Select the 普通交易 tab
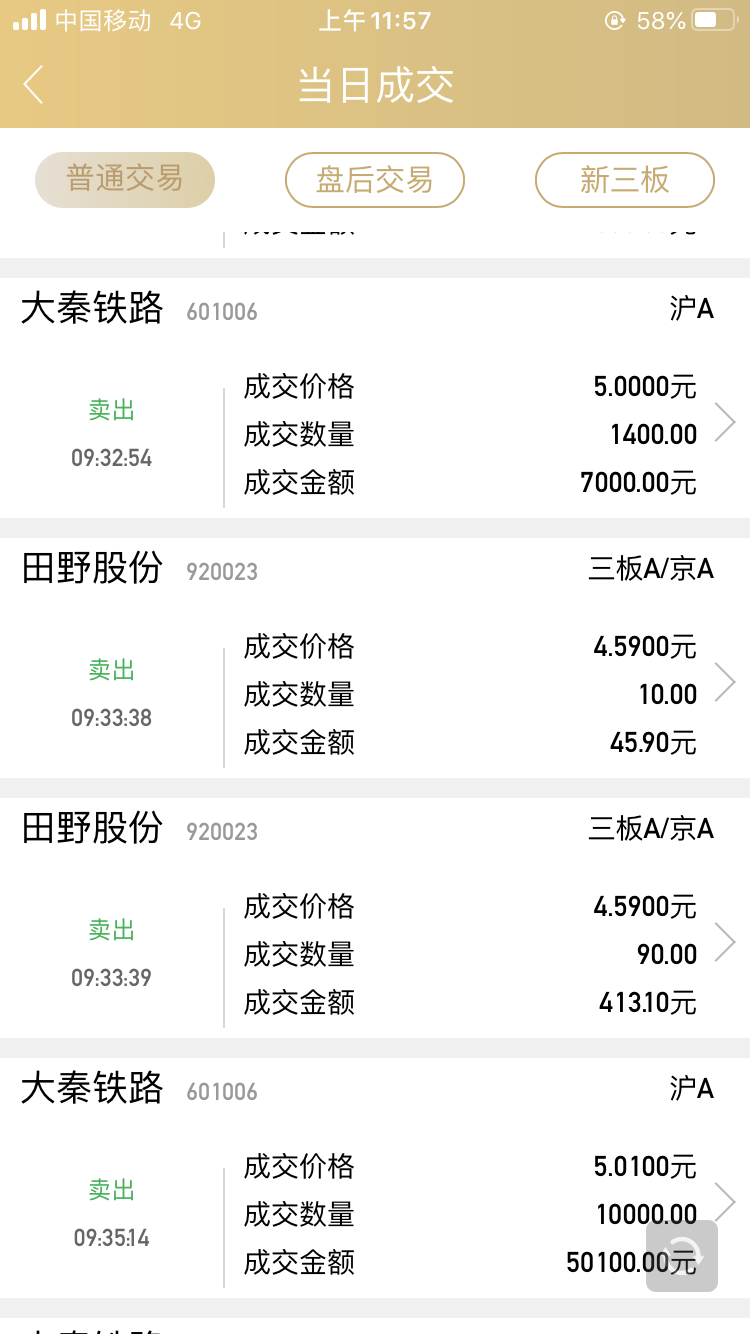The image size is (750, 1334). pos(125,180)
